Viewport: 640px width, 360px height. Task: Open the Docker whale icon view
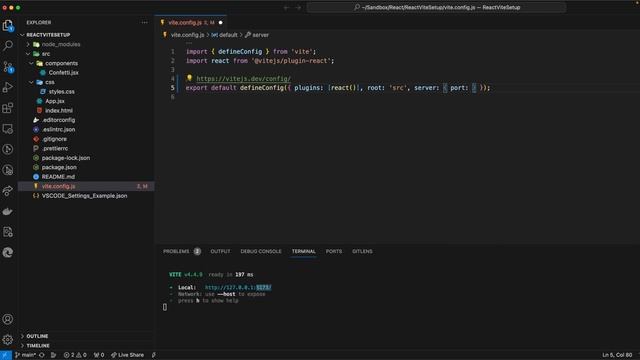tap(8, 211)
